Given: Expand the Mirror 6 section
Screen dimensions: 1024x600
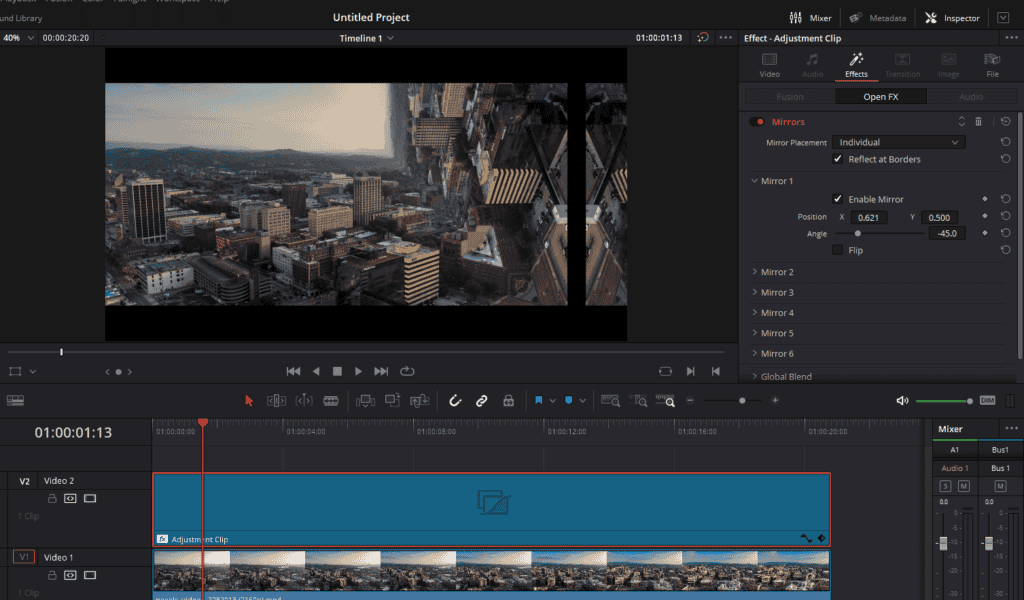Looking at the screenshot, I should tap(754, 353).
